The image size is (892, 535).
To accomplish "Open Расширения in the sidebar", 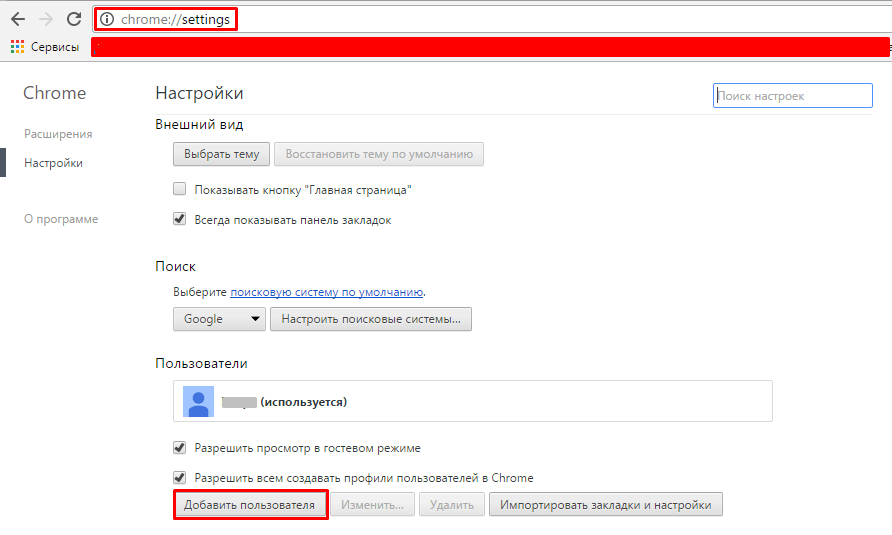I will coord(58,134).
